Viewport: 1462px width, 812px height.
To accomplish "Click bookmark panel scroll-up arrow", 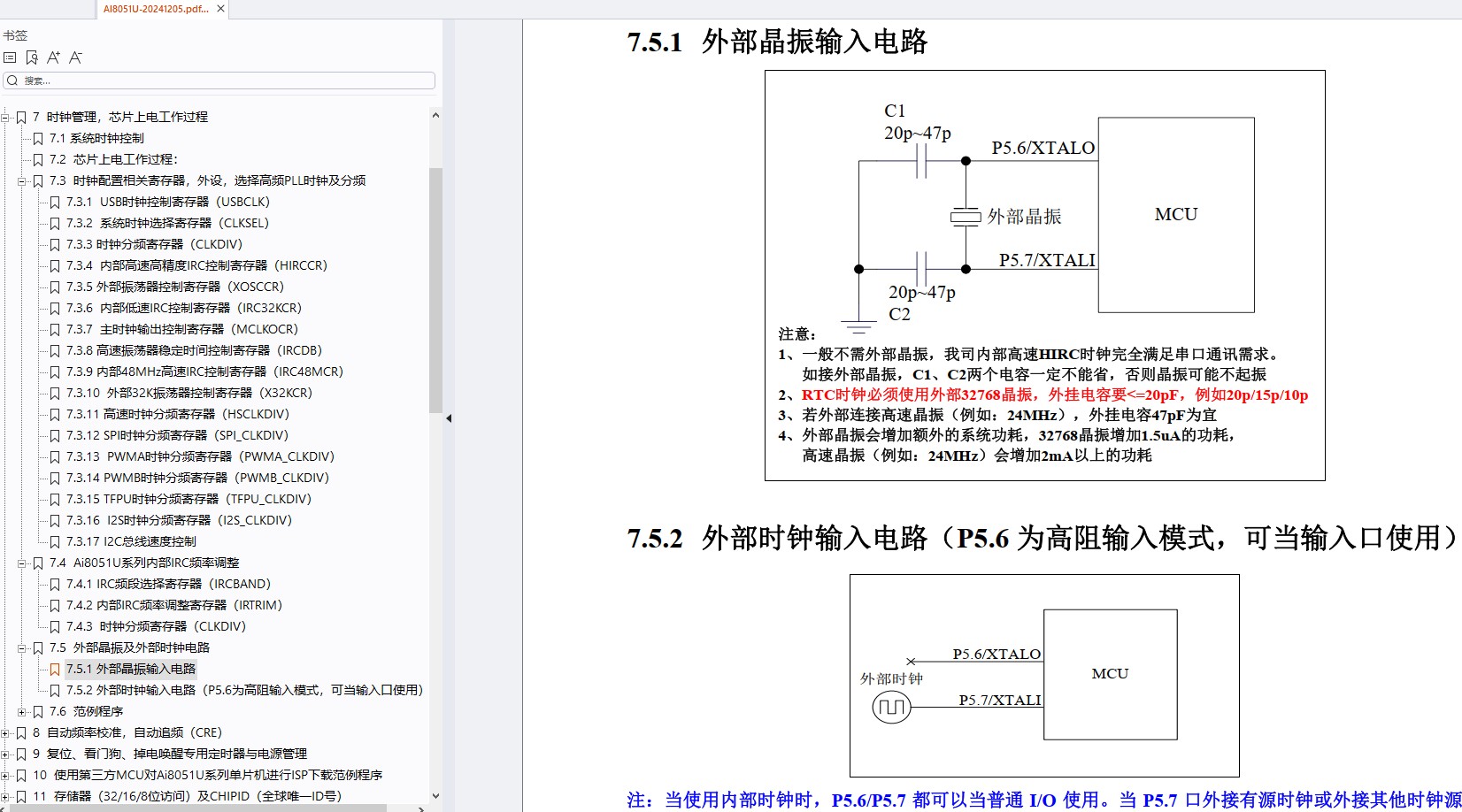I will (435, 115).
